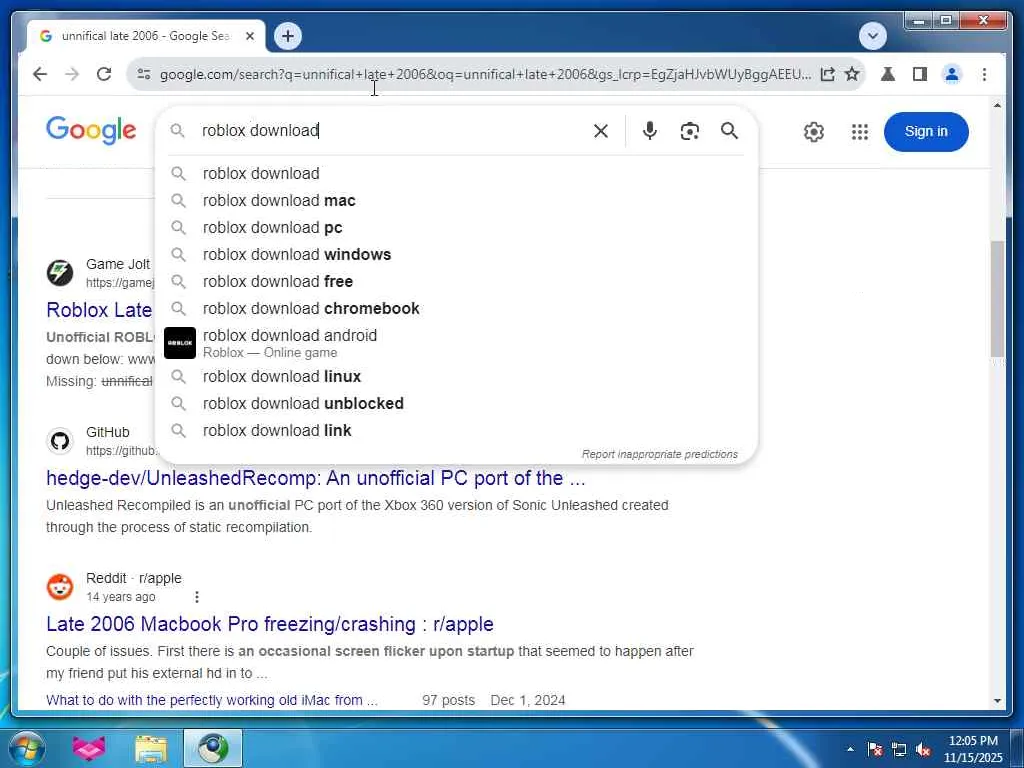Expand the tab search dropdown arrow
The image size is (1024, 768).
click(873, 36)
